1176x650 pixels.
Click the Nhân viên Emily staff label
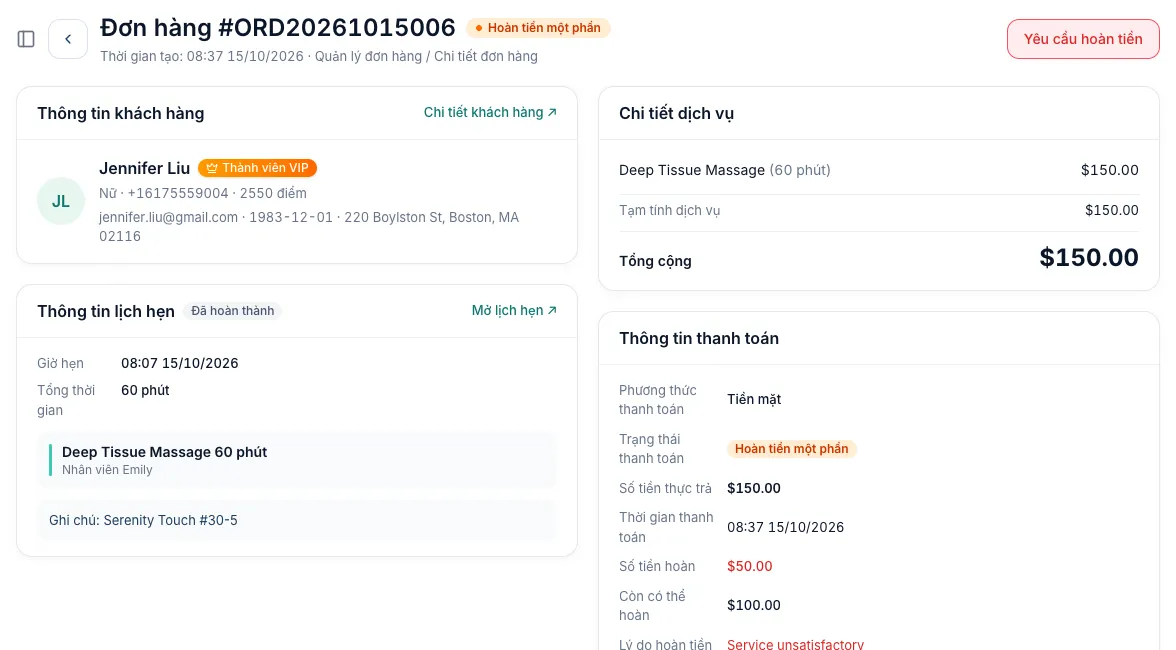point(107,470)
